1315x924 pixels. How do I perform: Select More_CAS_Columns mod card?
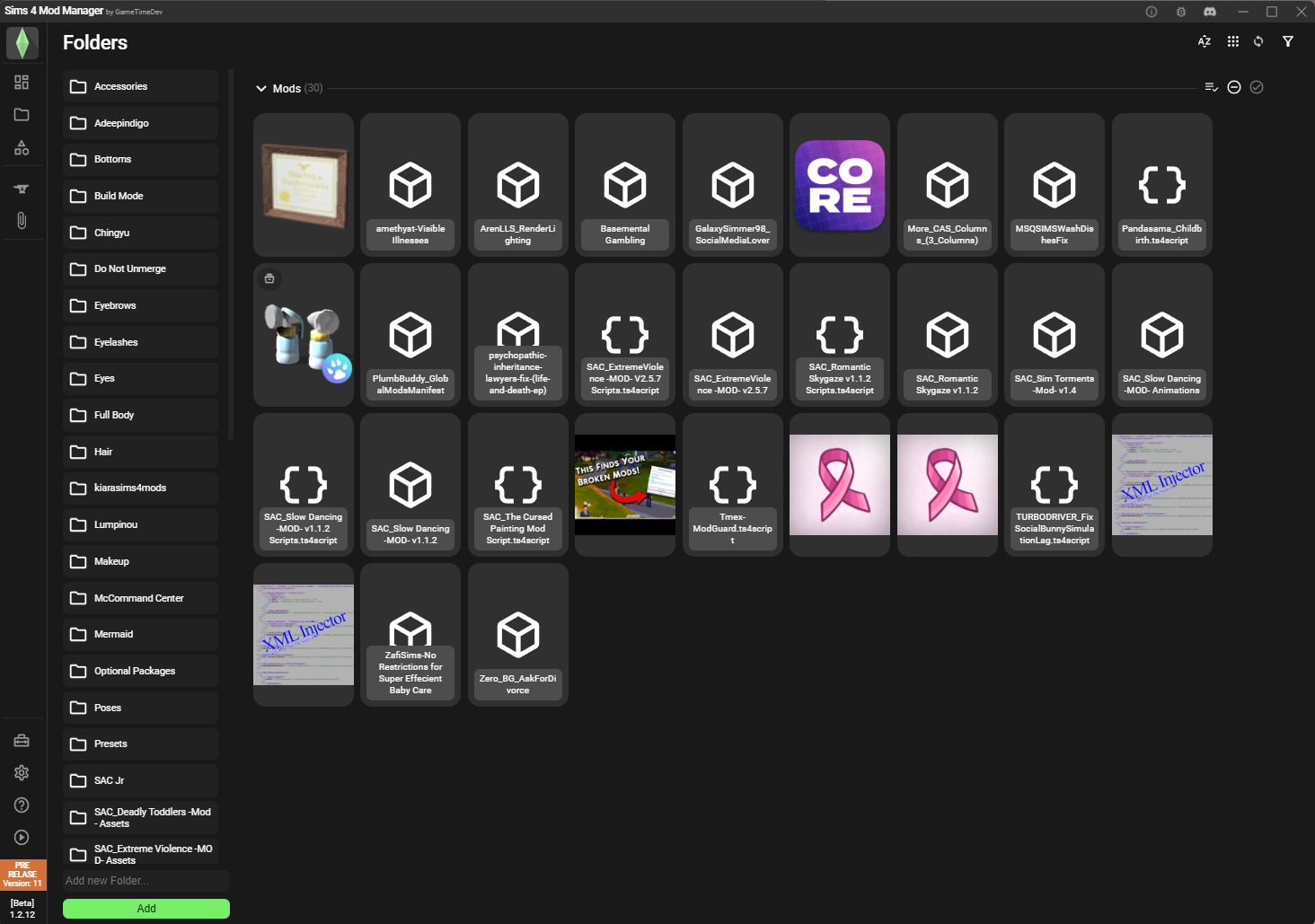click(948, 185)
